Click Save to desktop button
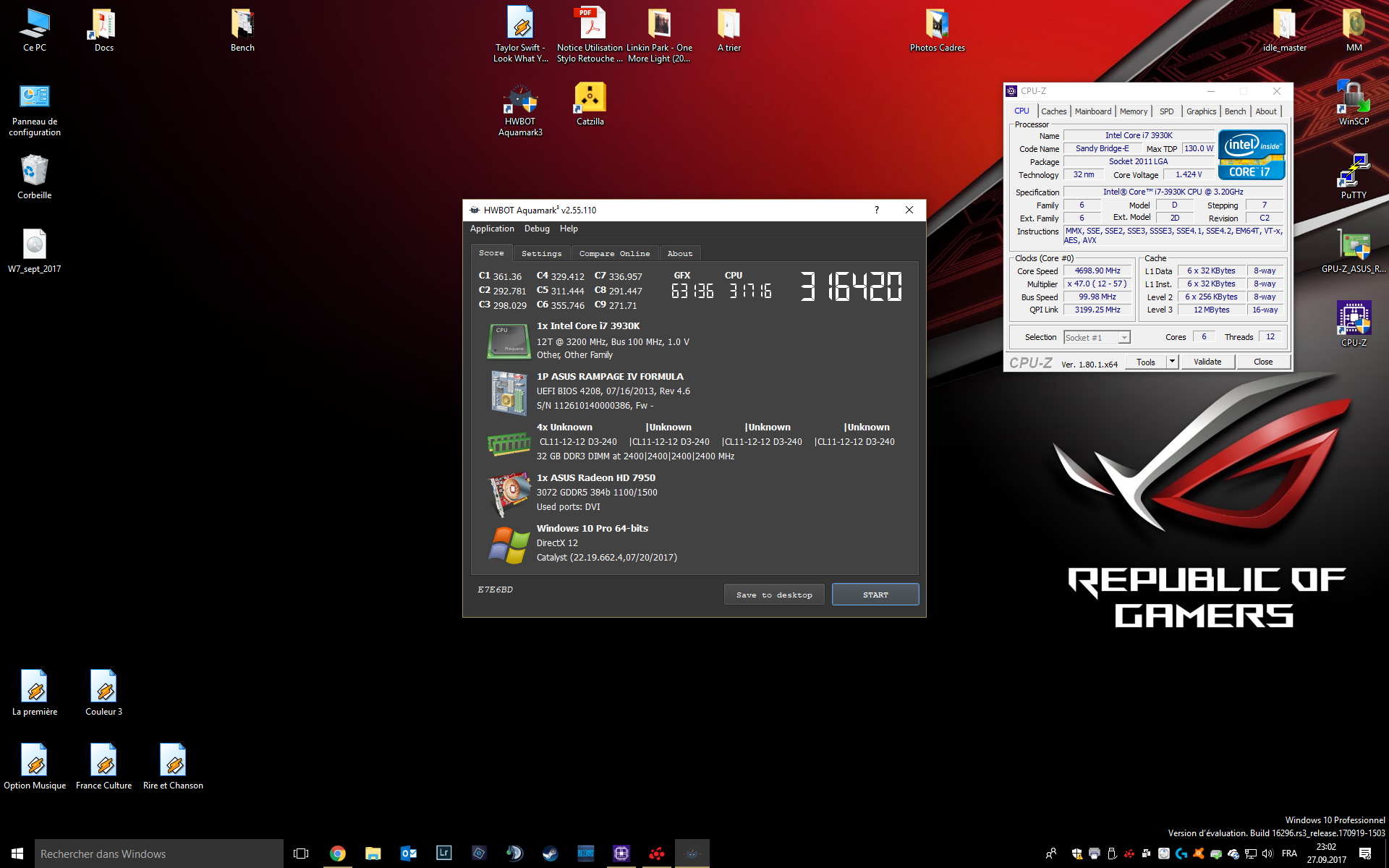 (774, 595)
